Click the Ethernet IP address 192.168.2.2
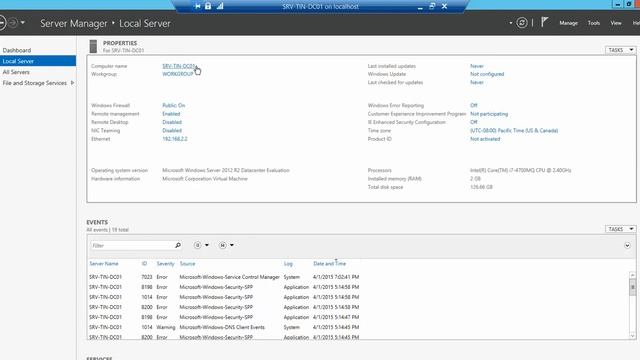Viewport: 640px width, 360px height. pyautogui.click(x=175, y=139)
